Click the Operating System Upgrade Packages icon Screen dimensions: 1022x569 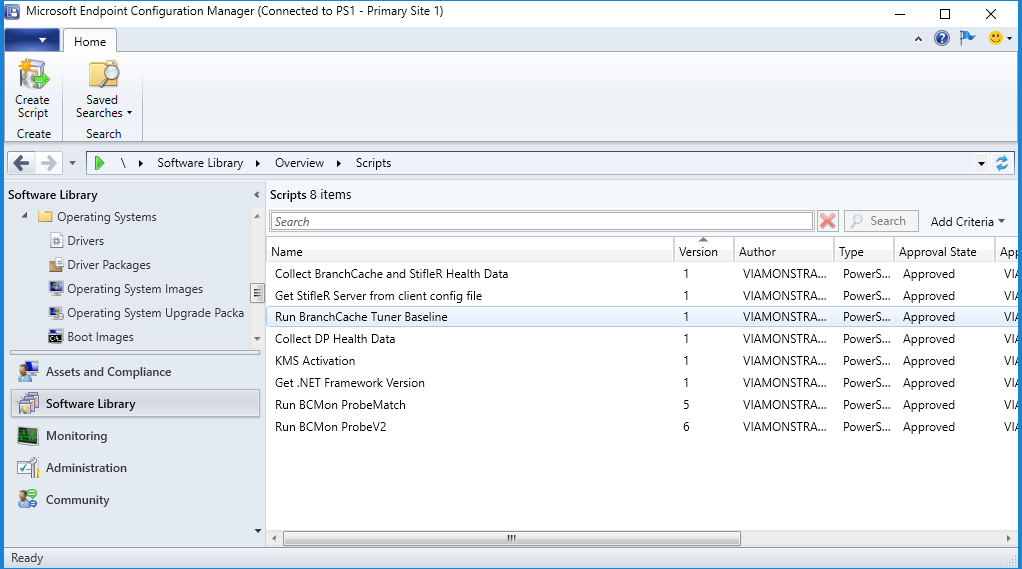[57, 313]
